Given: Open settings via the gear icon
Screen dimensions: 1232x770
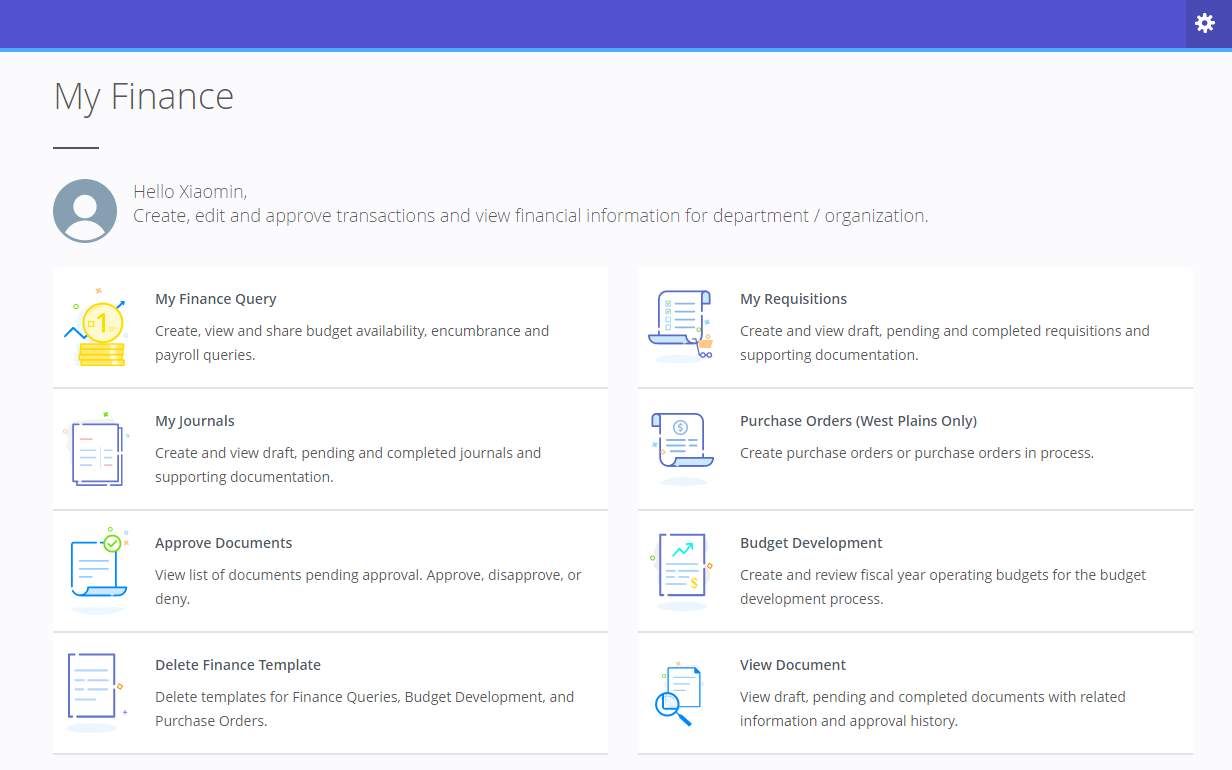Looking at the screenshot, I should click(1205, 23).
